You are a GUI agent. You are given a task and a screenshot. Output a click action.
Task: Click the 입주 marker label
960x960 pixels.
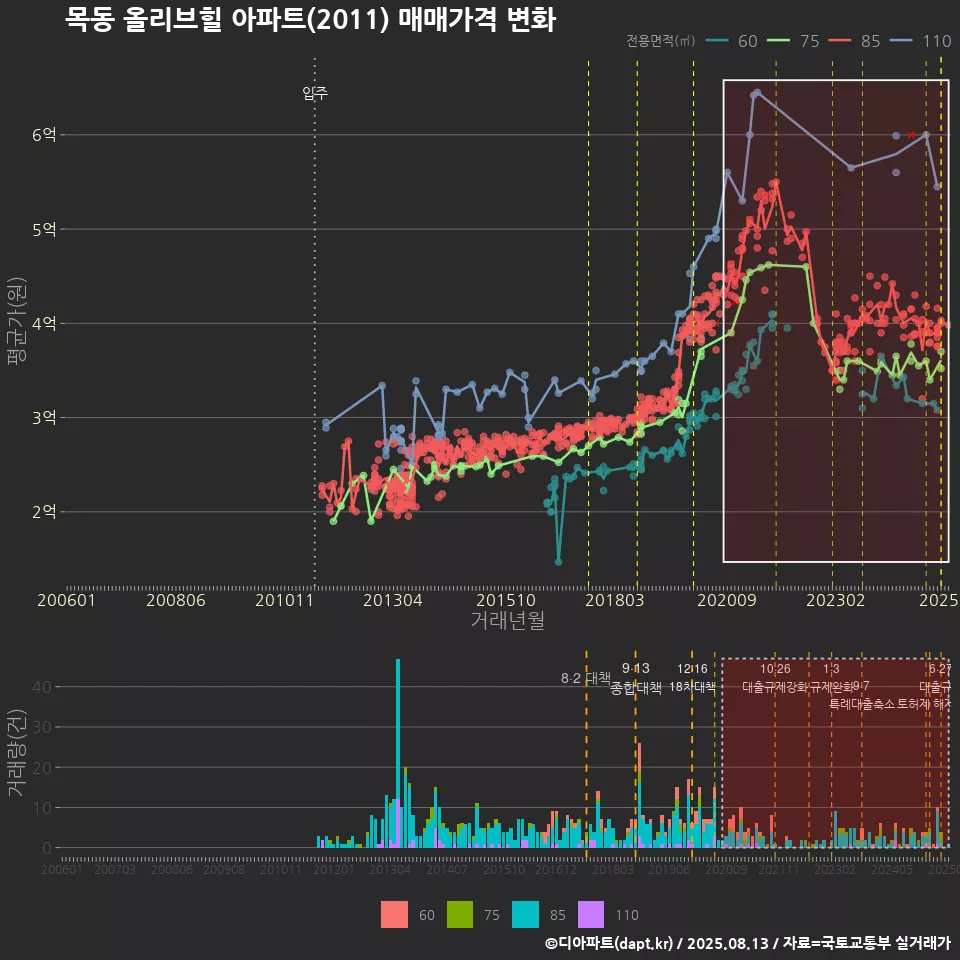pos(315,93)
